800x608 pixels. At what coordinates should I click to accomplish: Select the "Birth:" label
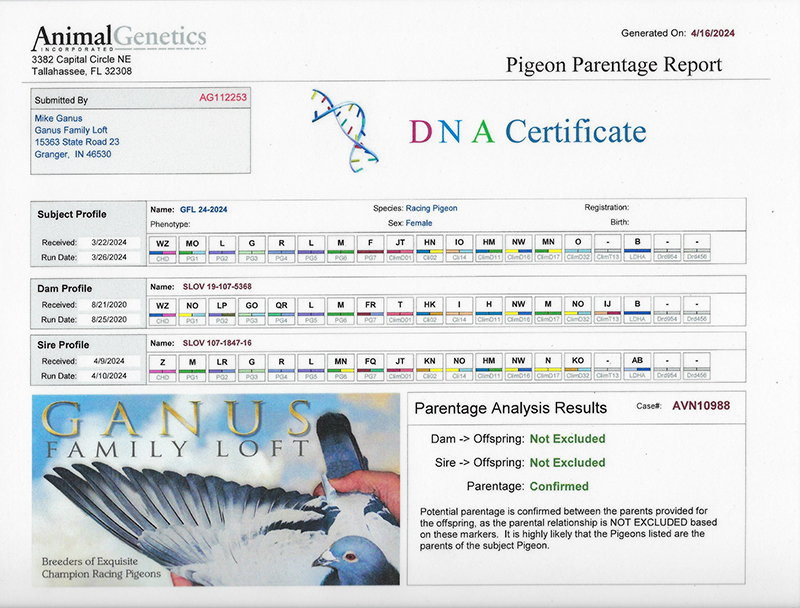[x=619, y=222]
